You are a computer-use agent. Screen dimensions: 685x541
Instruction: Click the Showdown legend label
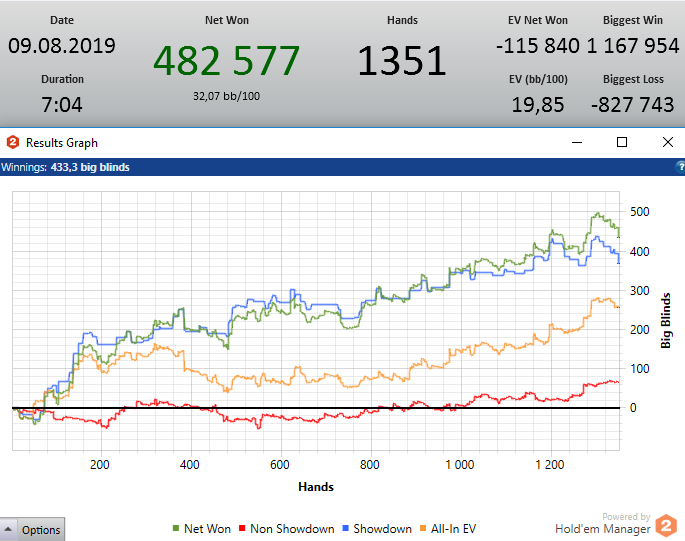tap(382, 529)
